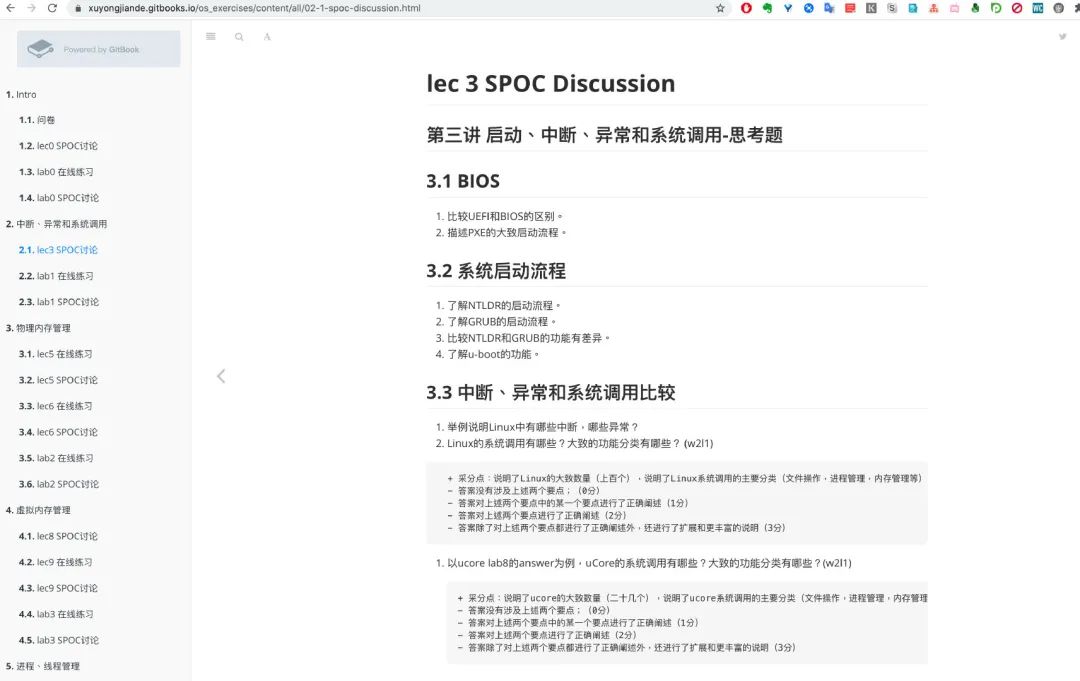Select the active 2.1. lec3 SPOC讨论 item
The image size is (1080, 681).
point(59,250)
